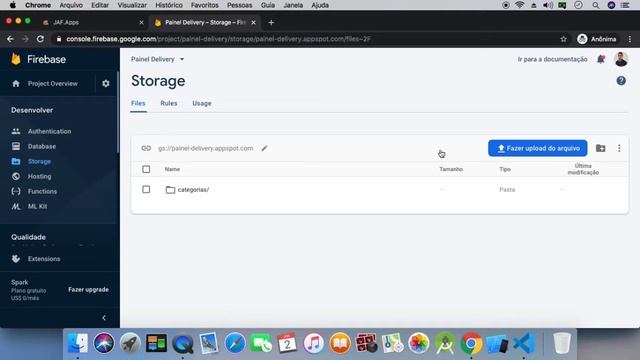Open the Database section

[42, 146]
